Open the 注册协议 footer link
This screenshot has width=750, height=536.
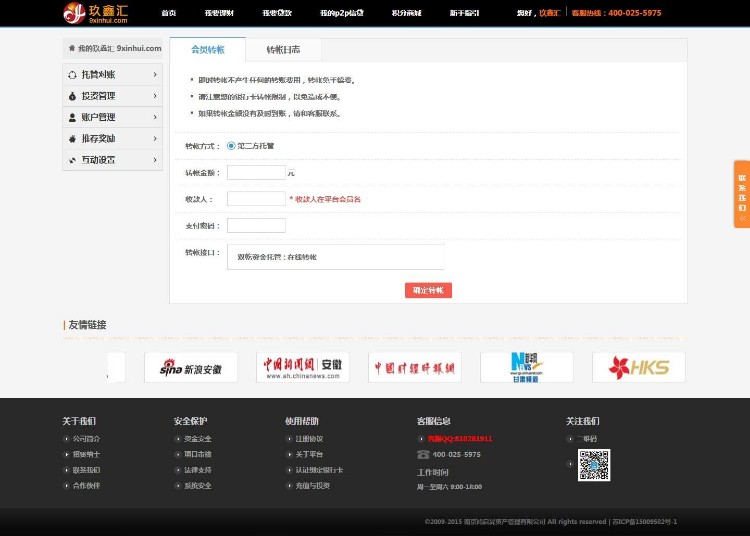(309, 439)
